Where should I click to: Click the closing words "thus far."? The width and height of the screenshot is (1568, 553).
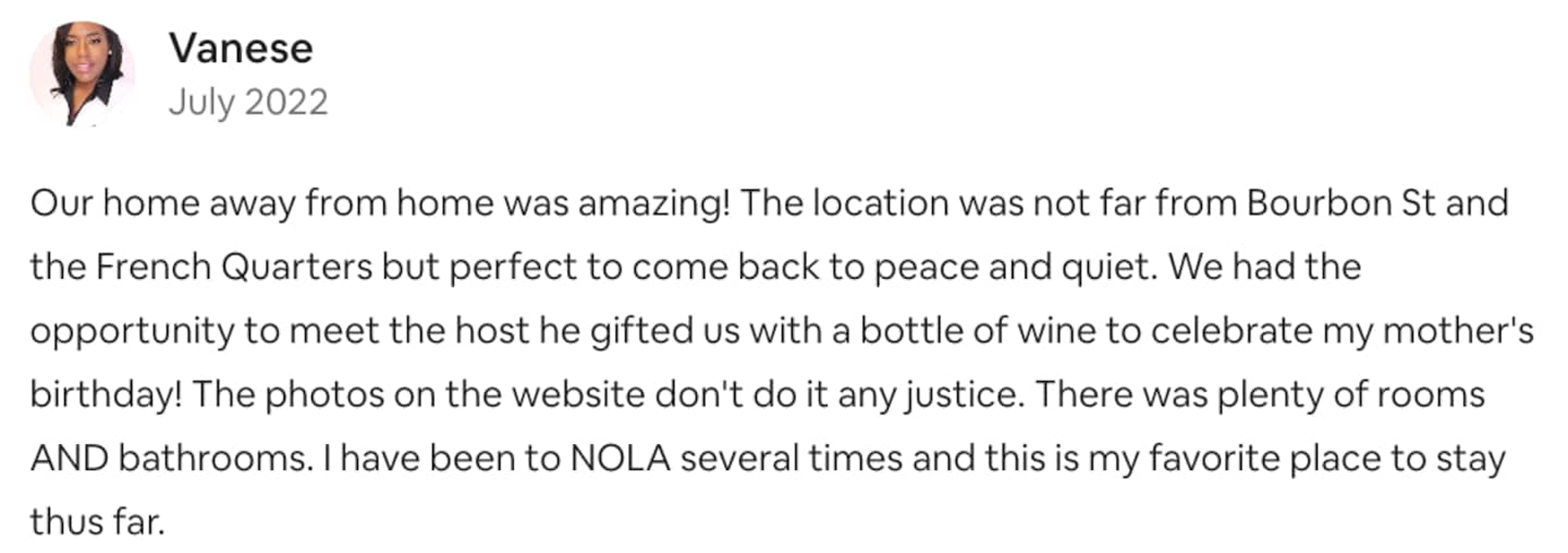click(x=97, y=522)
